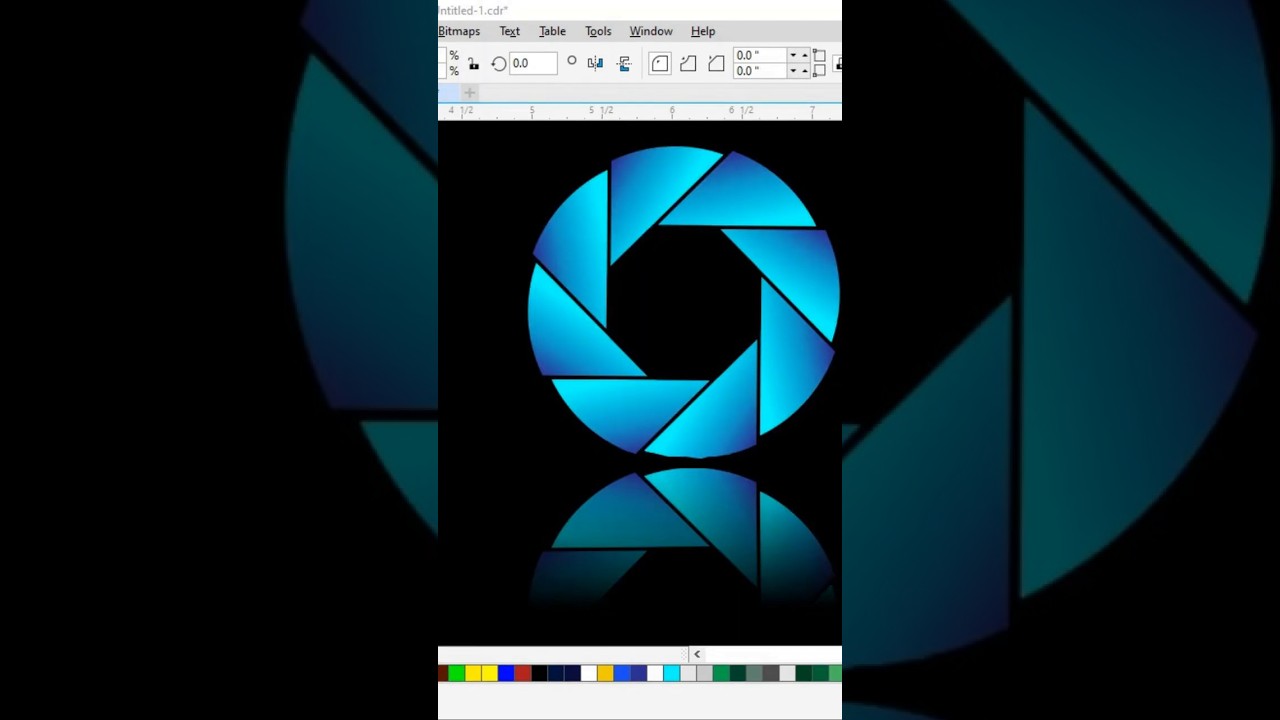Click the lower corner radius field
This screenshot has width=1280, height=720.
coord(760,71)
